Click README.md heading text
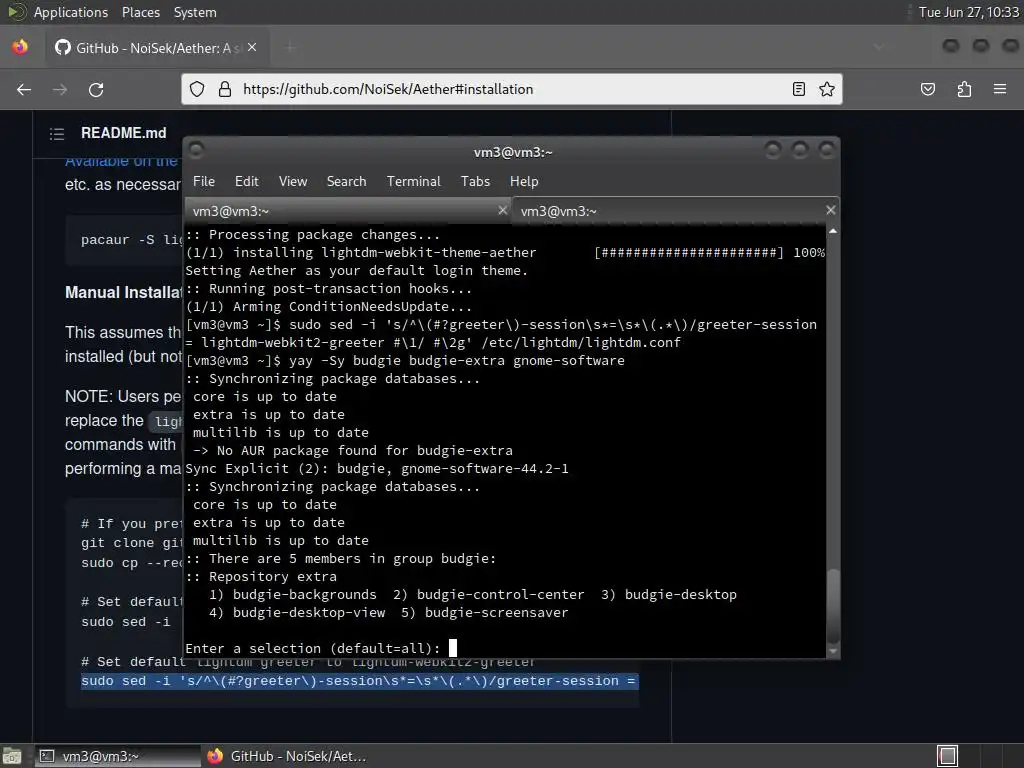Viewport: 1024px width, 768px height. point(123,133)
